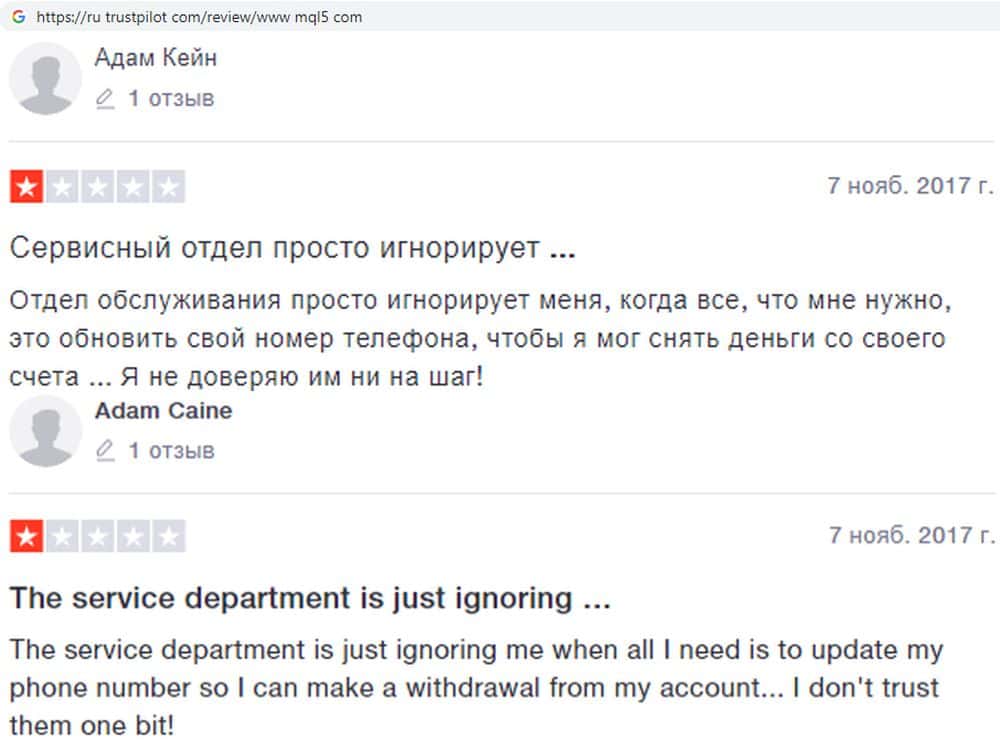Viewport: 1000px width, 742px height.
Task: Click the Google favicon in the address bar
Action: pos(18,16)
